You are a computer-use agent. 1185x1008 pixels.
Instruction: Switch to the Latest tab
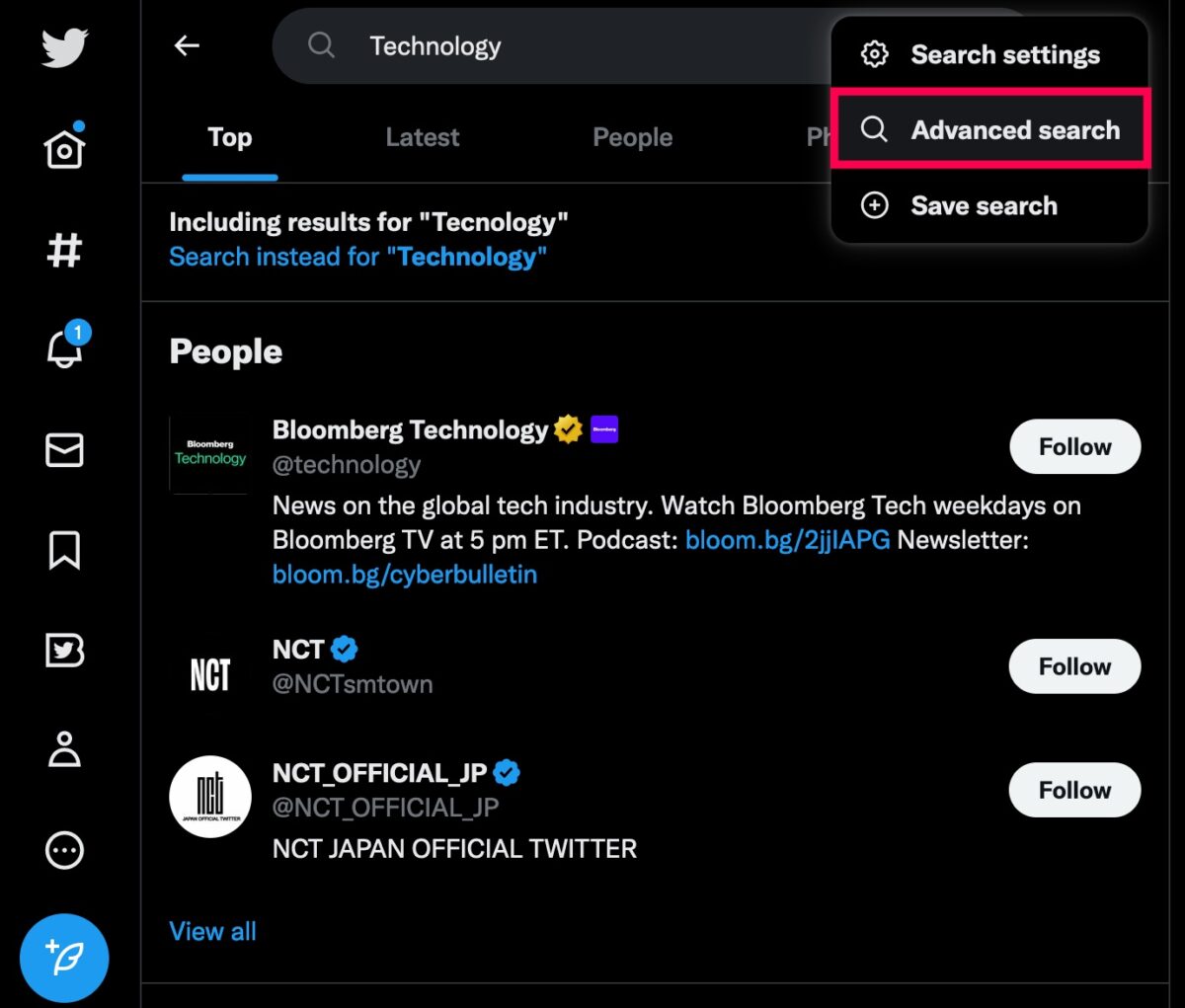pyautogui.click(x=423, y=137)
